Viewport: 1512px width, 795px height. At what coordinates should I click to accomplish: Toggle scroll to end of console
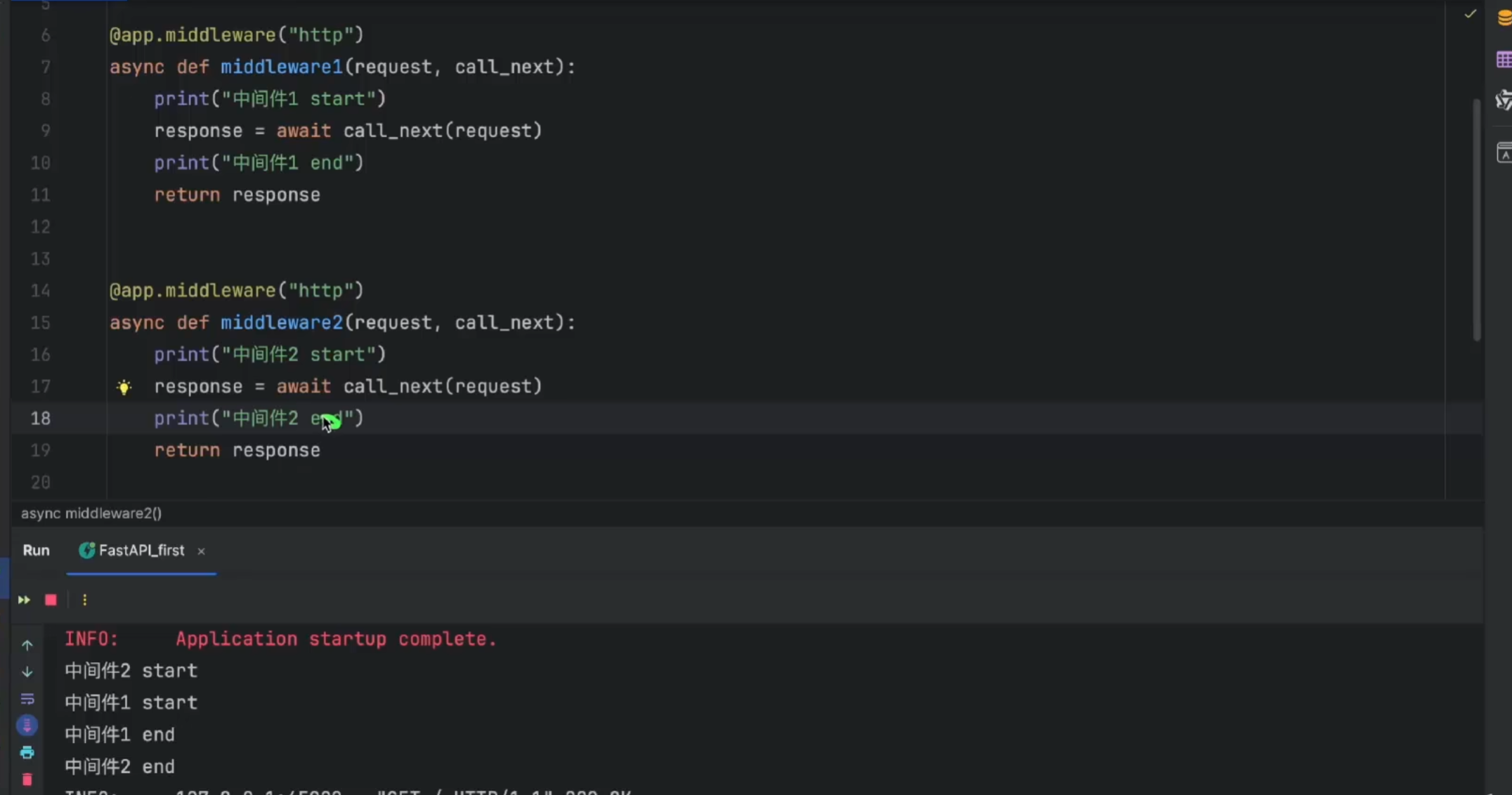pyautogui.click(x=27, y=725)
